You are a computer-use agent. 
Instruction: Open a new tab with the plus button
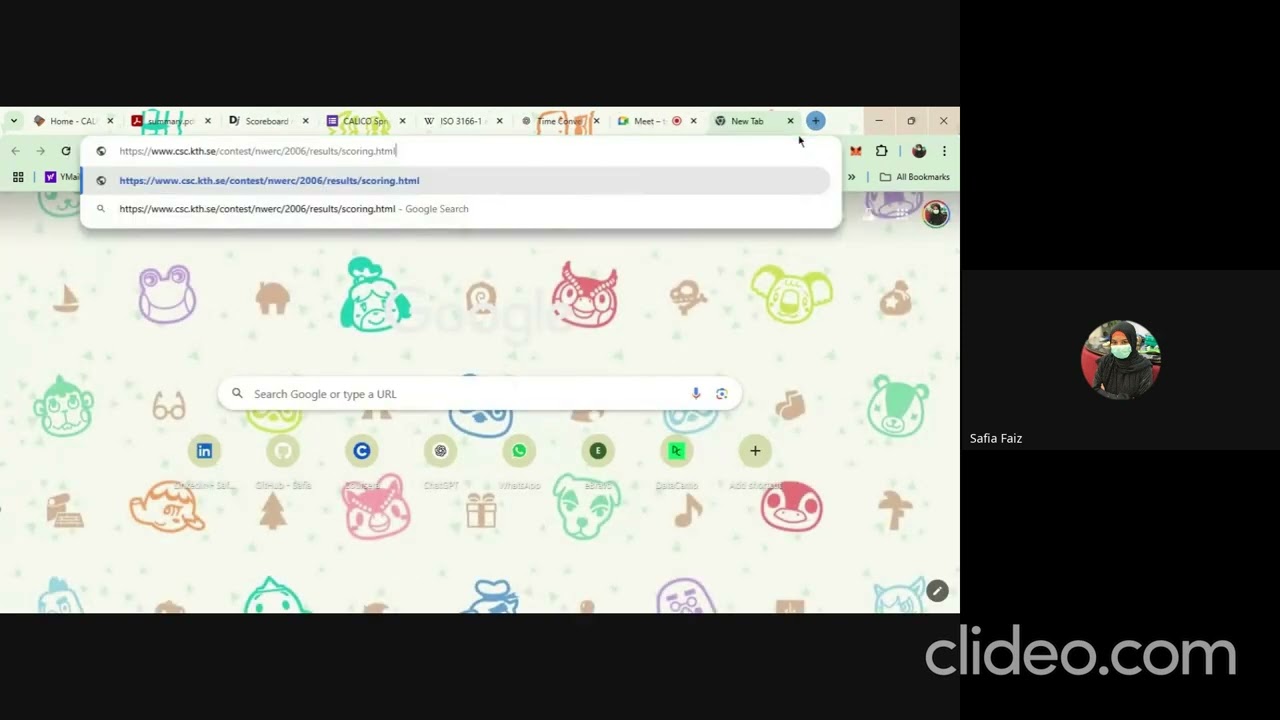pos(816,121)
